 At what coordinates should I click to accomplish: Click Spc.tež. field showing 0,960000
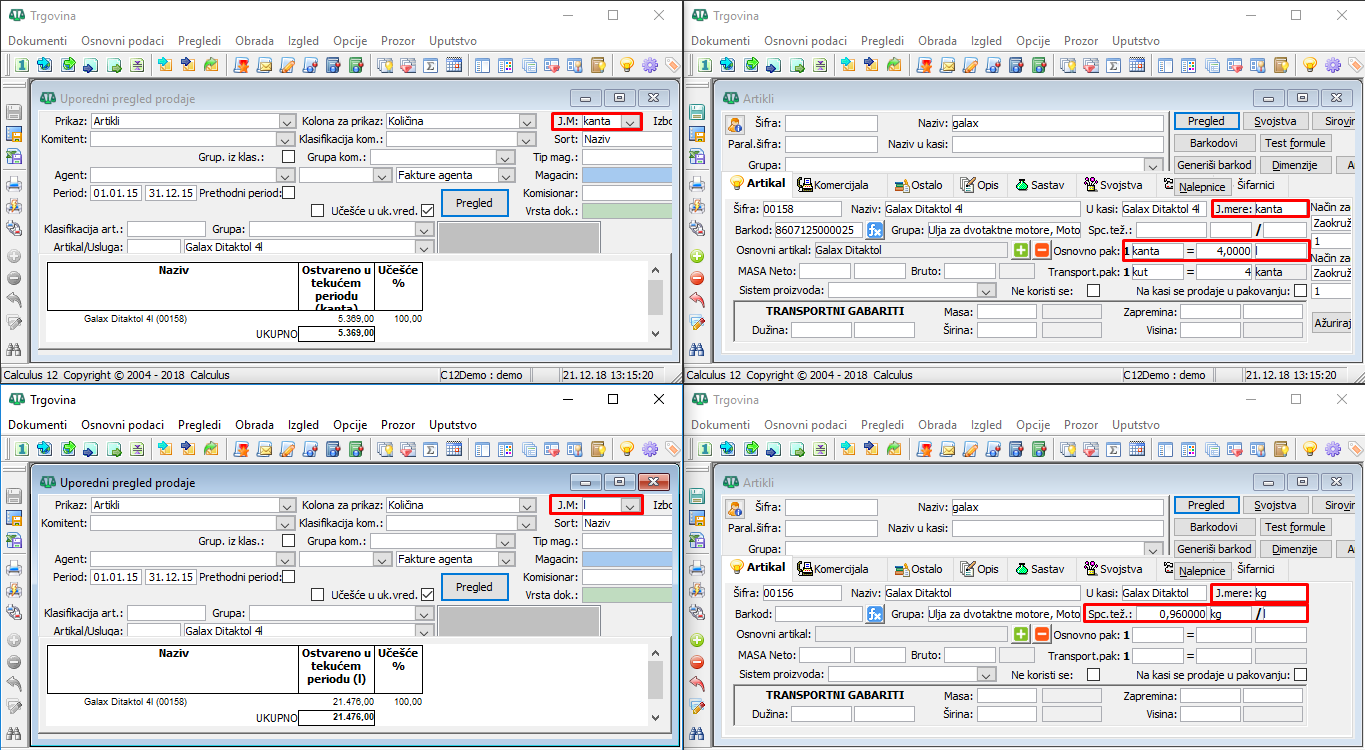(1172, 614)
